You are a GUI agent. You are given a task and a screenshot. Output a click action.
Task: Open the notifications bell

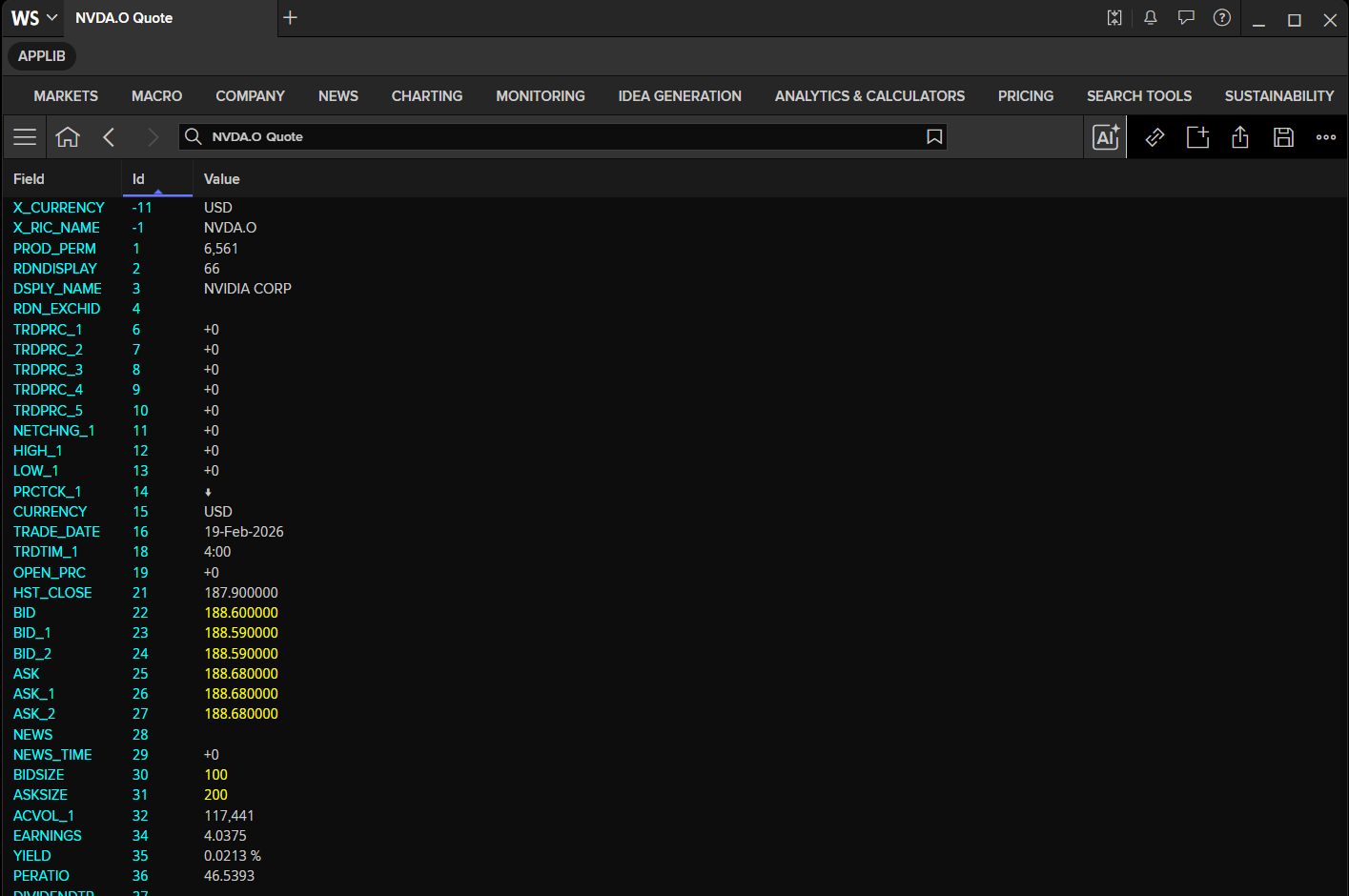[1151, 18]
